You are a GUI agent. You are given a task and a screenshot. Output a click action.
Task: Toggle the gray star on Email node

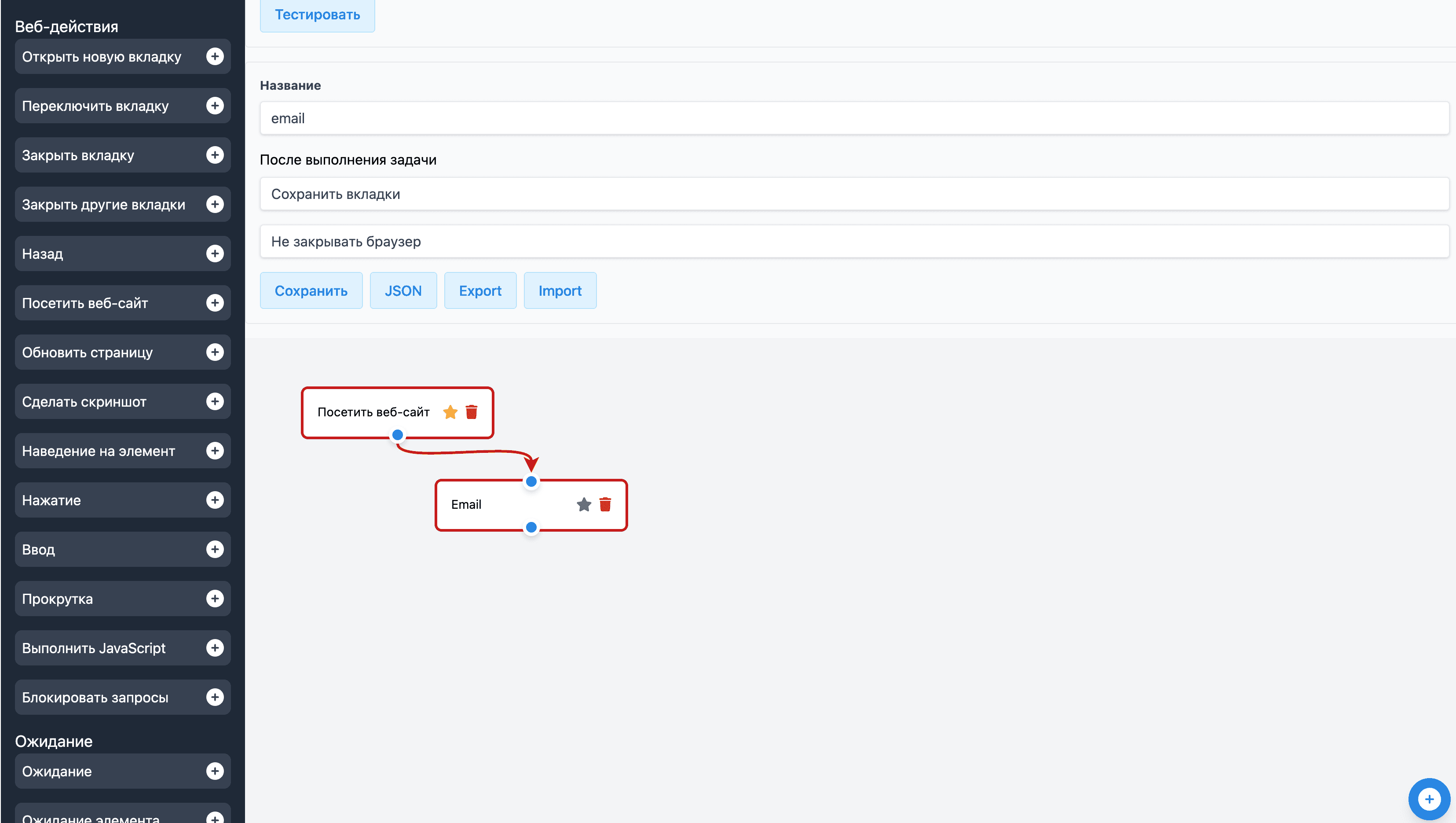[x=583, y=504]
